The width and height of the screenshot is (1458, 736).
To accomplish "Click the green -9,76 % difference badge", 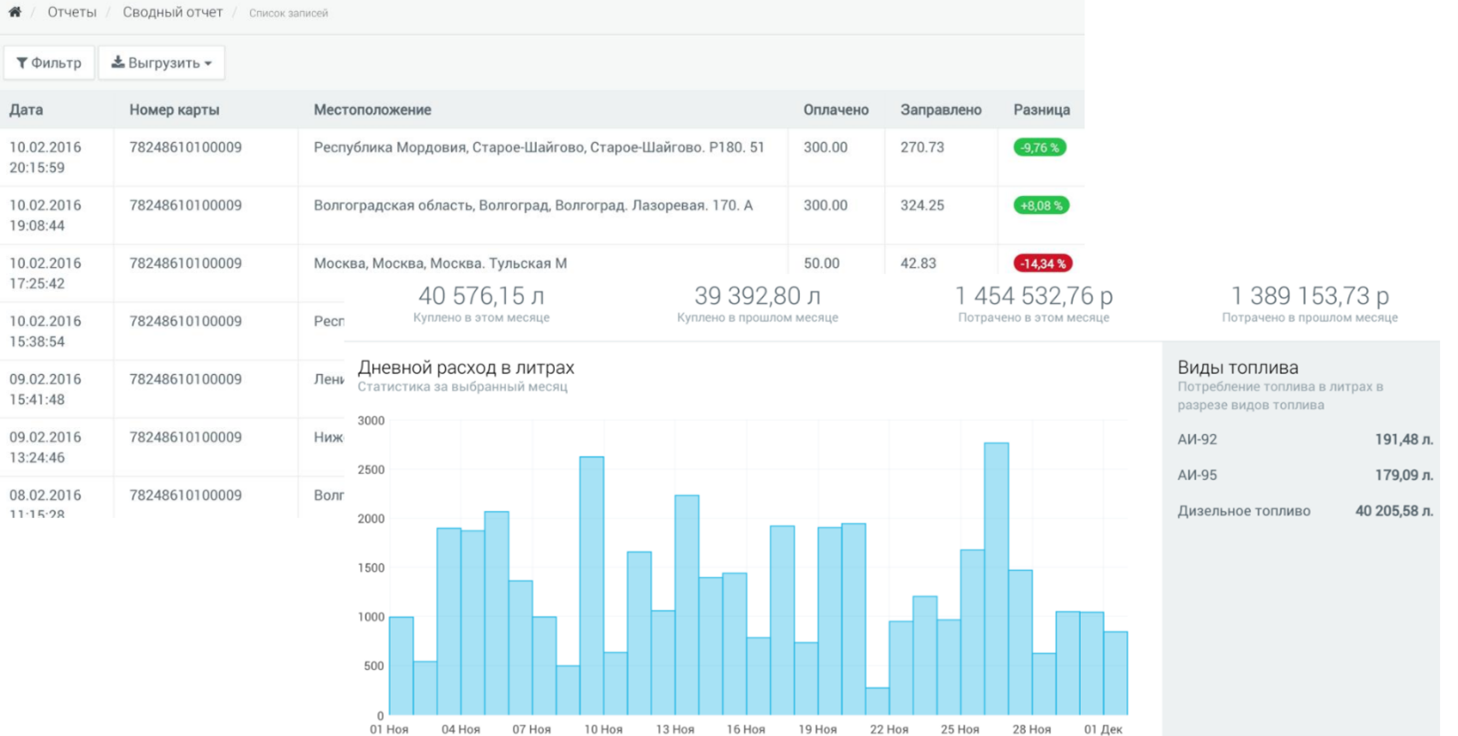I will coord(1040,147).
